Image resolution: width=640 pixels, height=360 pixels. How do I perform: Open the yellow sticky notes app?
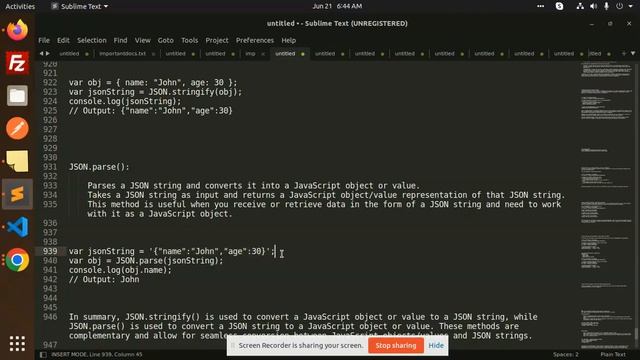[x=17, y=161]
